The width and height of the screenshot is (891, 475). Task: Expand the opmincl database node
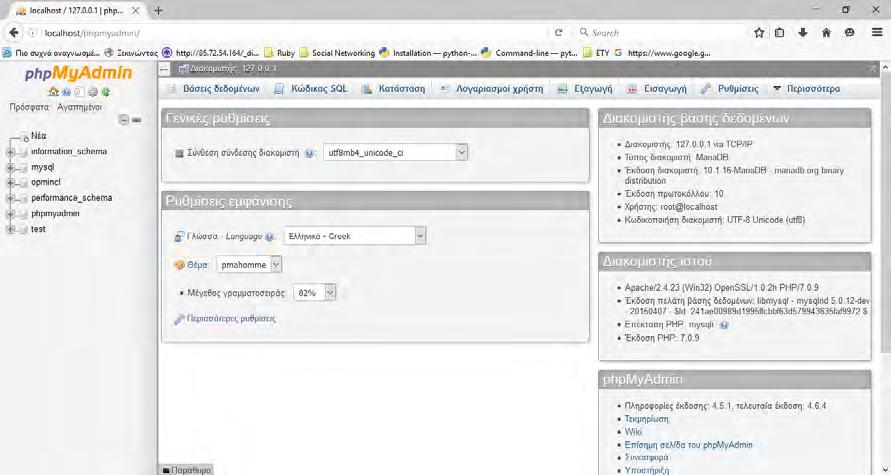pyautogui.click(x=10, y=183)
